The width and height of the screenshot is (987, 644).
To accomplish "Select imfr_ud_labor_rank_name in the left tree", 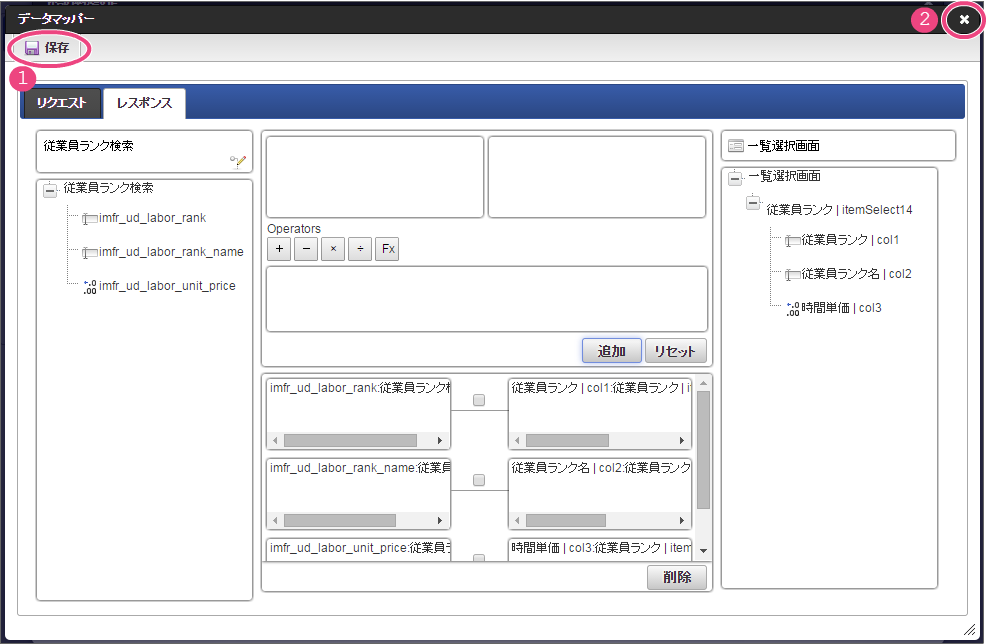I will pos(171,252).
